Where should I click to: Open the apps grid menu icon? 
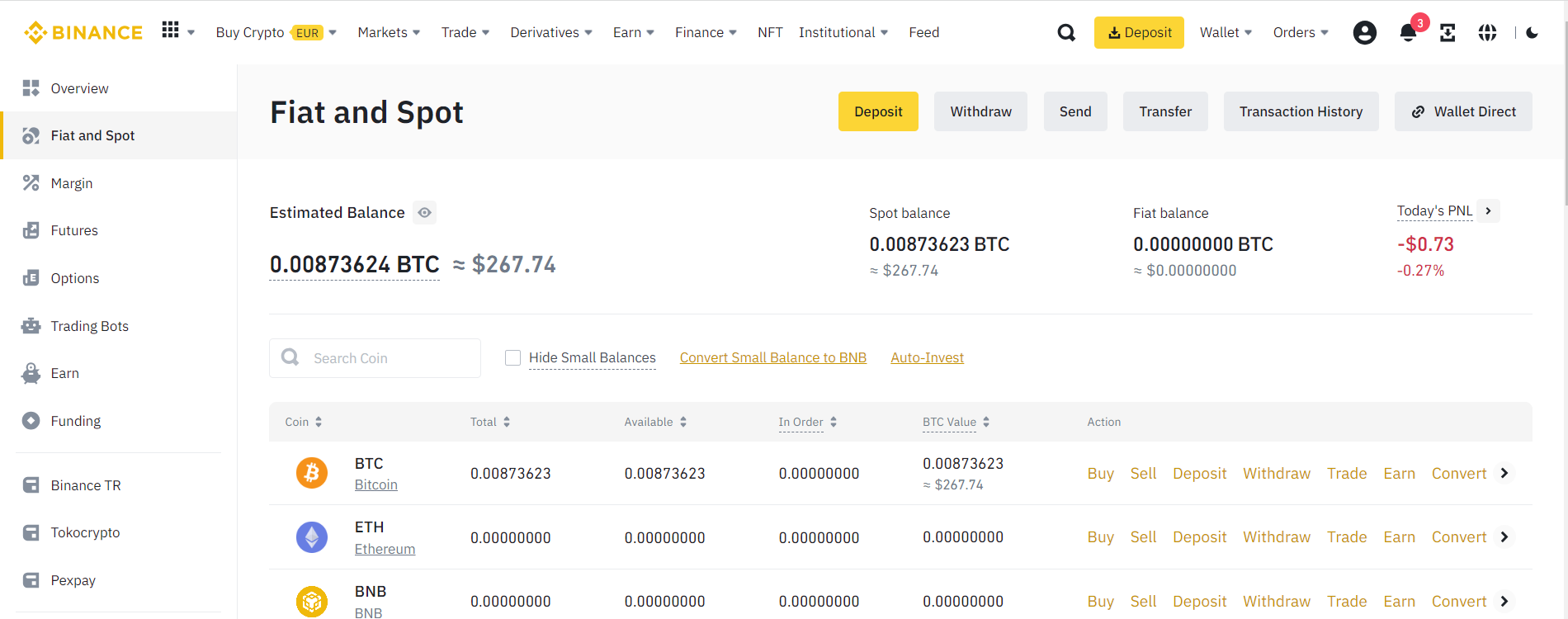click(x=171, y=31)
